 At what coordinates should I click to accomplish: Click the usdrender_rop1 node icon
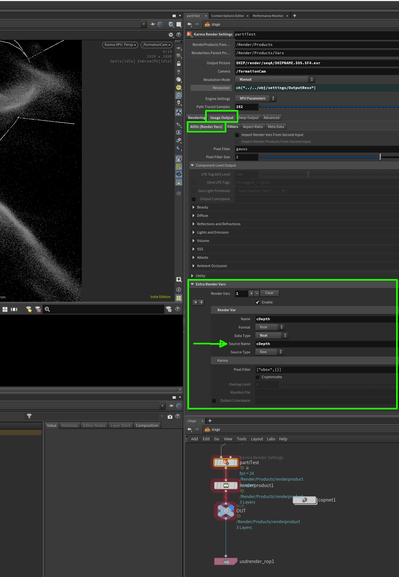tap(226, 561)
